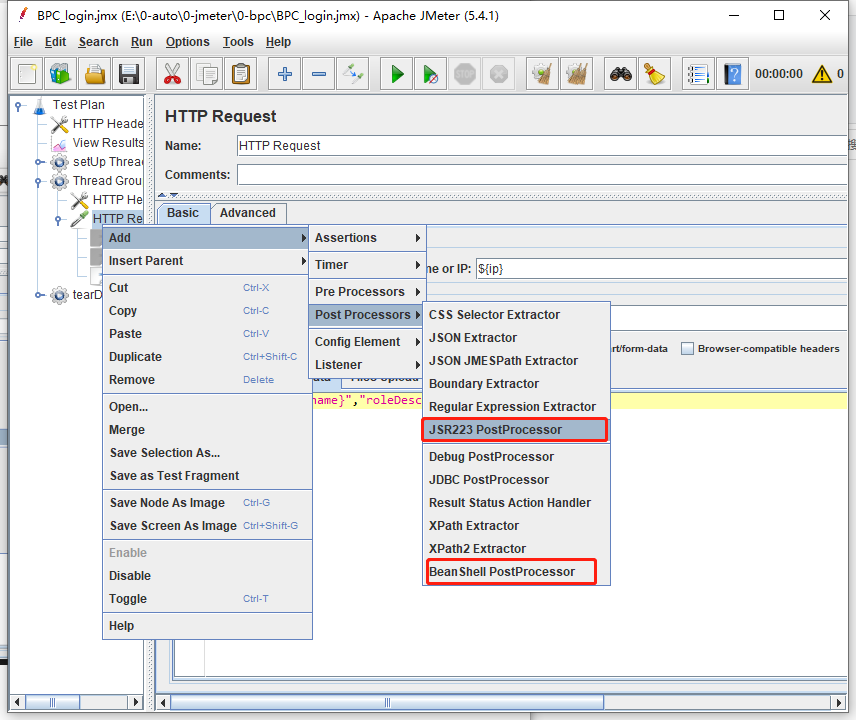Image resolution: width=856 pixels, height=720 pixels.
Task: Click the Cut scissors toolbar icon
Action: point(172,74)
